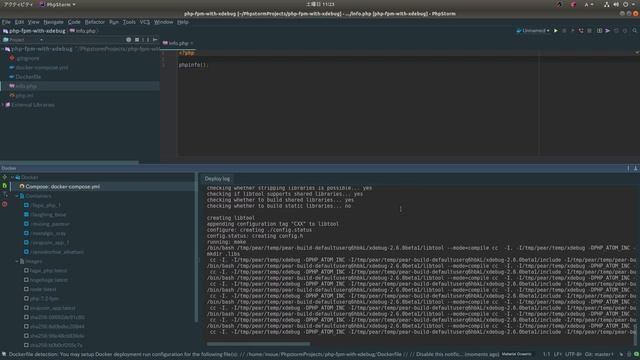The image size is (640, 360).
Task: Open the VCS menu
Action: (145, 22)
